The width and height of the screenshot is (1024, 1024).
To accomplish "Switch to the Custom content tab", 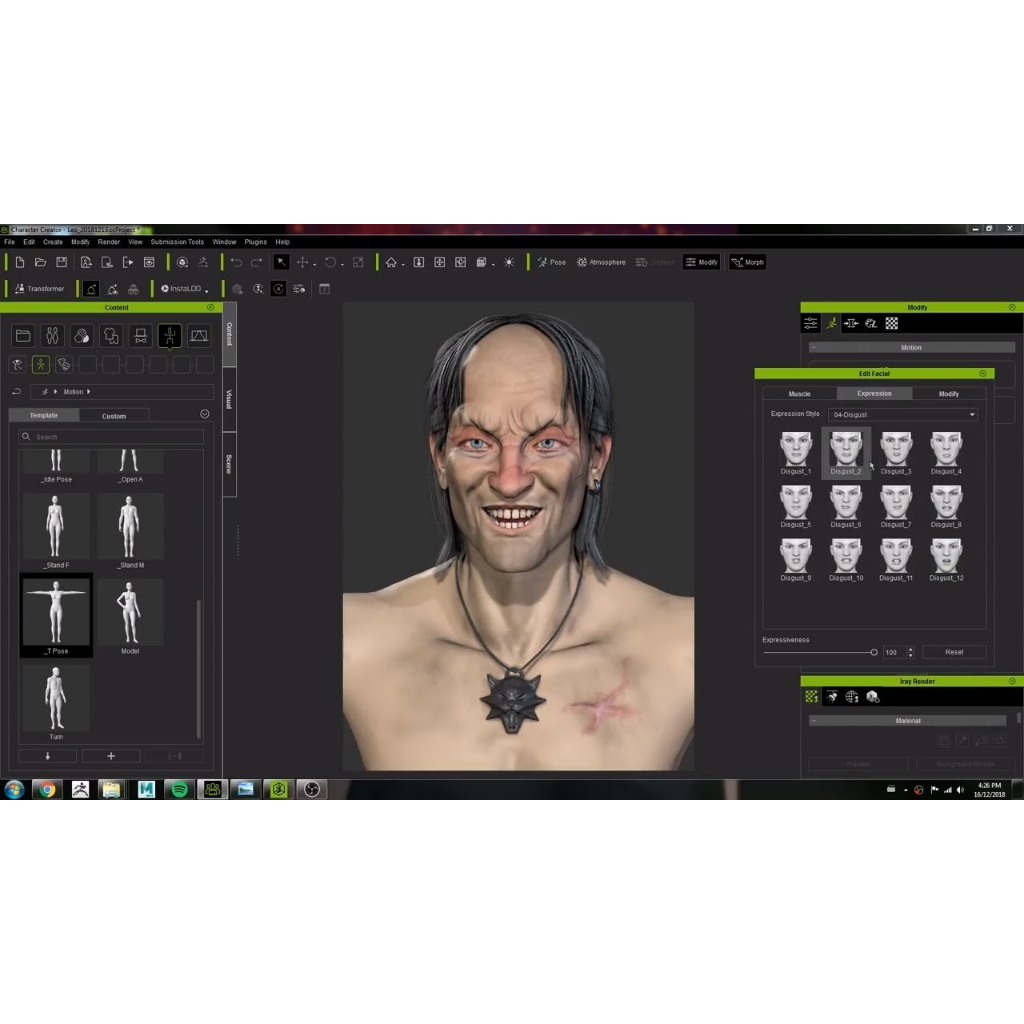I will [114, 415].
